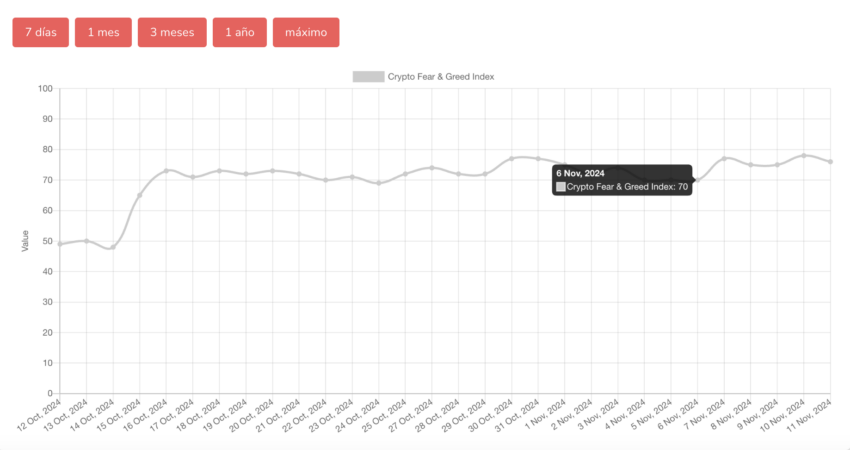Viewport: 850px width, 450px height.
Task: Select the 13 Oct, 2024 data point
Action: [x=86, y=241]
